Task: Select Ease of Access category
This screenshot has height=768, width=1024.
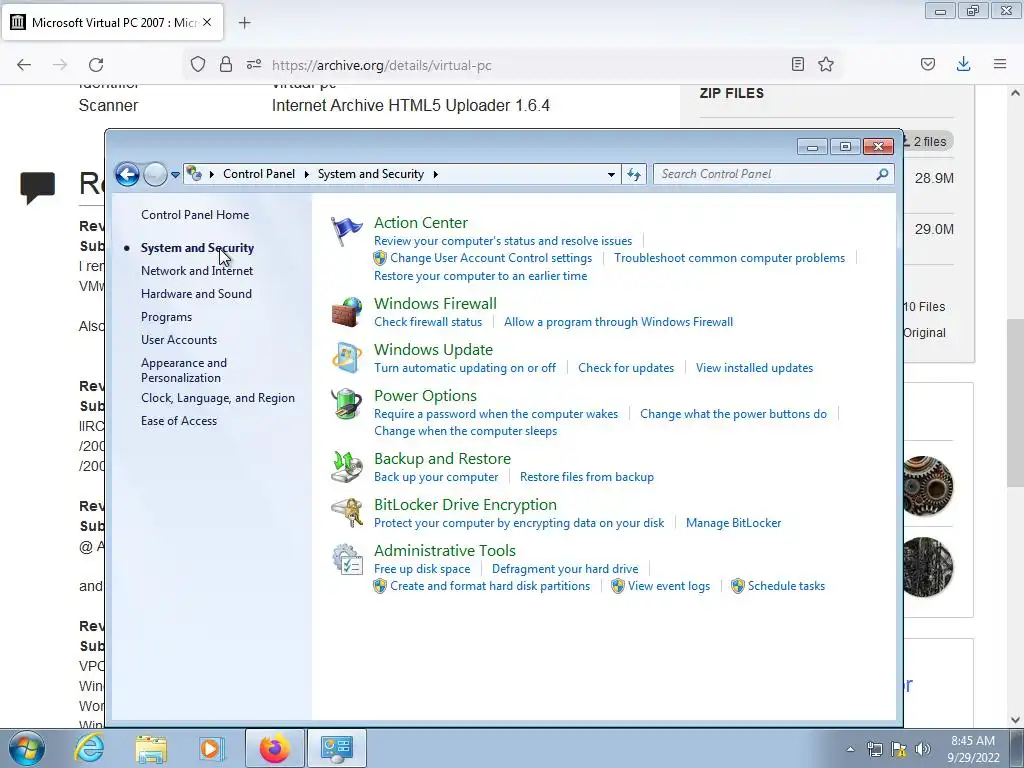Action: pos(179,421)
